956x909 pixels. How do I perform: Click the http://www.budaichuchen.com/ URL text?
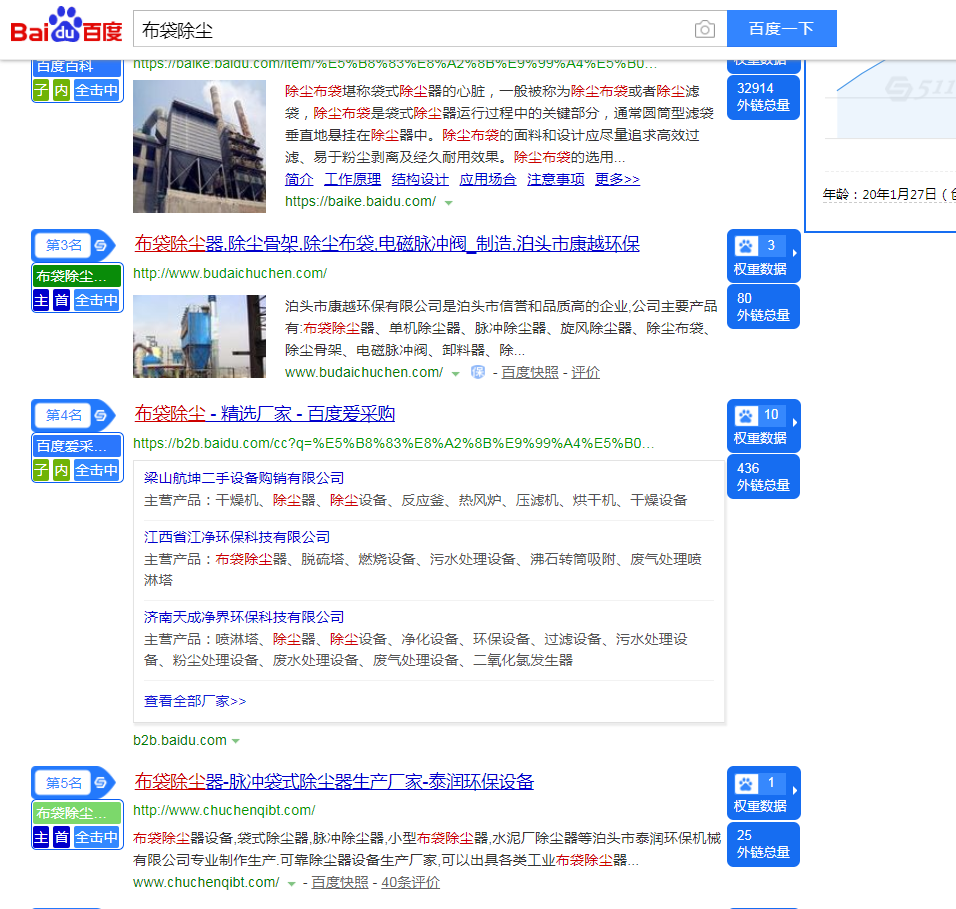pyautogui.click(x=230, y=273)
